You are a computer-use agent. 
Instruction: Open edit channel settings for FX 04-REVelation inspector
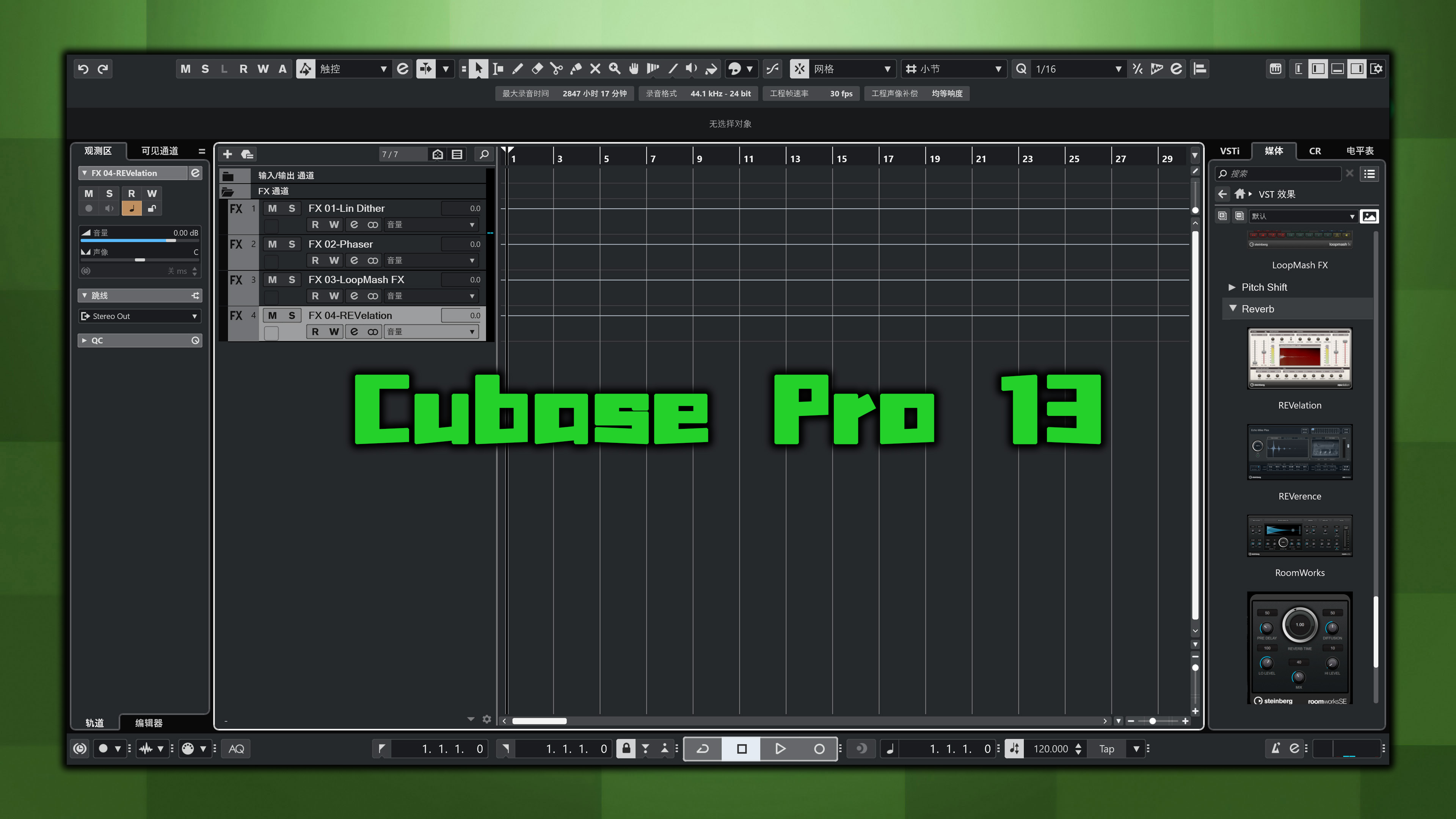tap(195, 173)
